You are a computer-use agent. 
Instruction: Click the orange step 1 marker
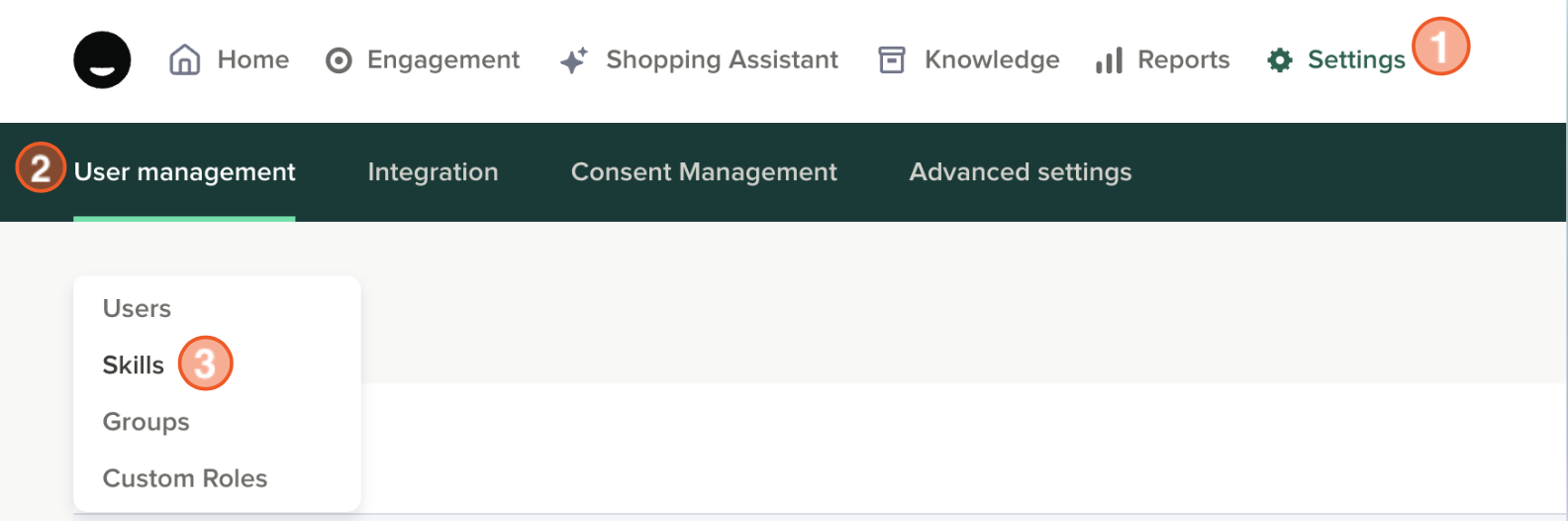point(1440,47)
